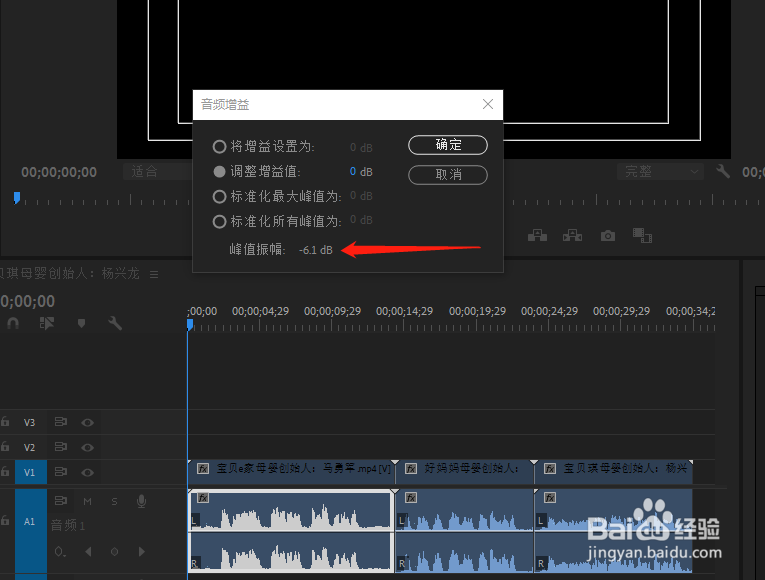765x580 pixels.
Task: Target the A1 audio track header
Action: coord(30,521)
